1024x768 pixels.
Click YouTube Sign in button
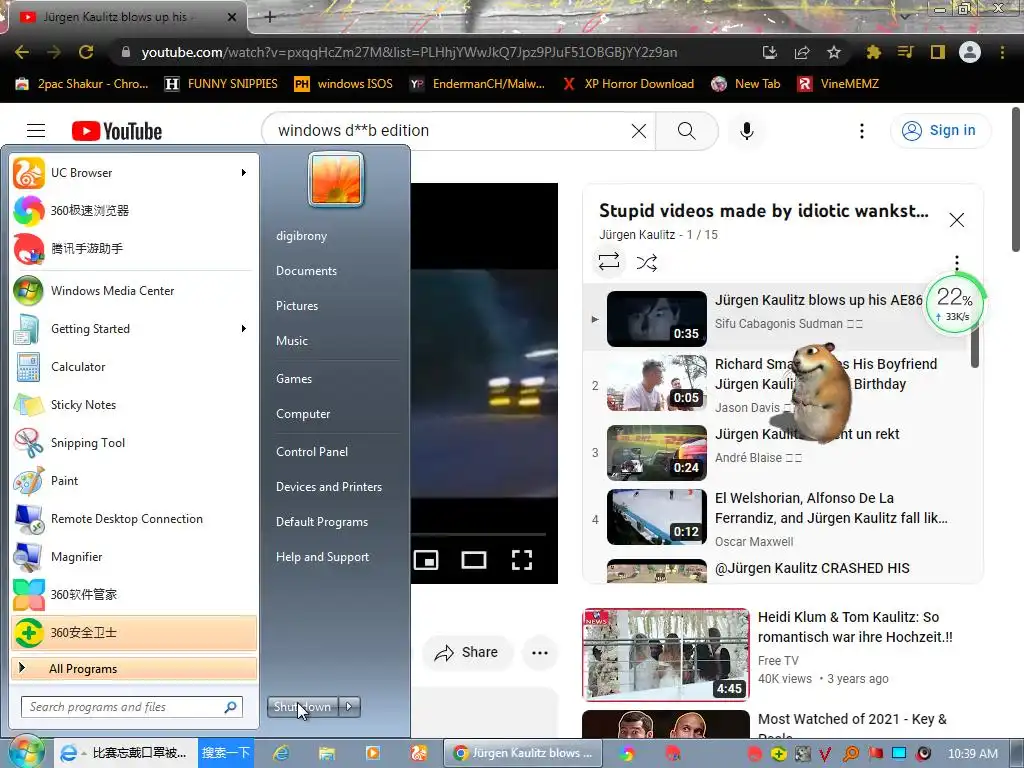point(940,131)
